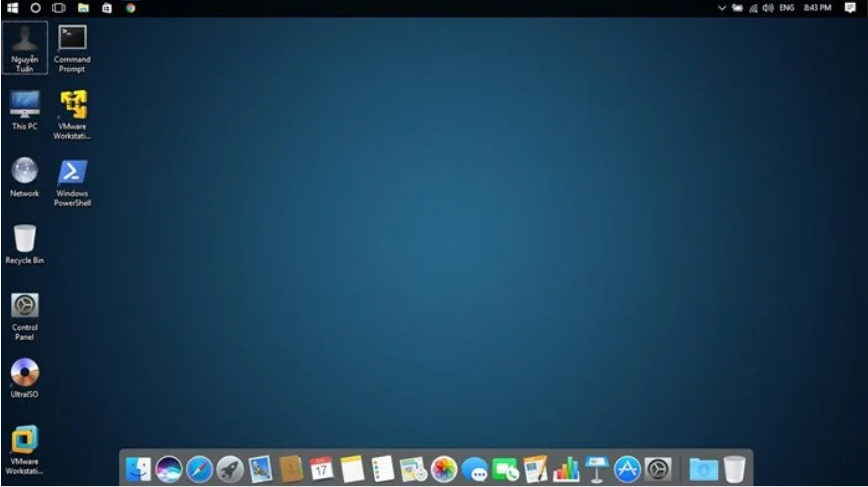Expand hidden system tray icons chevron

(722, 8)
